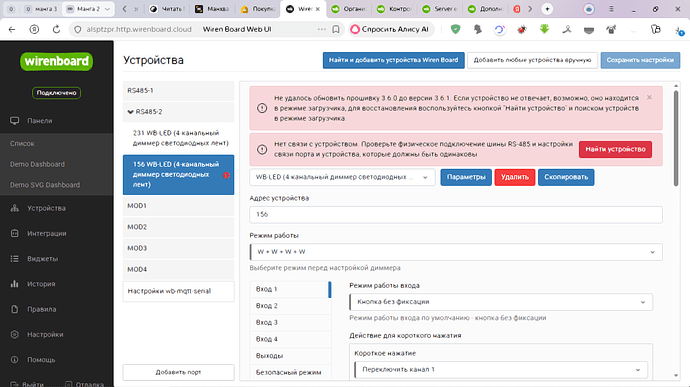Select Вход 3 tab
The height and width of the screenshot is (387, 690).
(290, 323)
